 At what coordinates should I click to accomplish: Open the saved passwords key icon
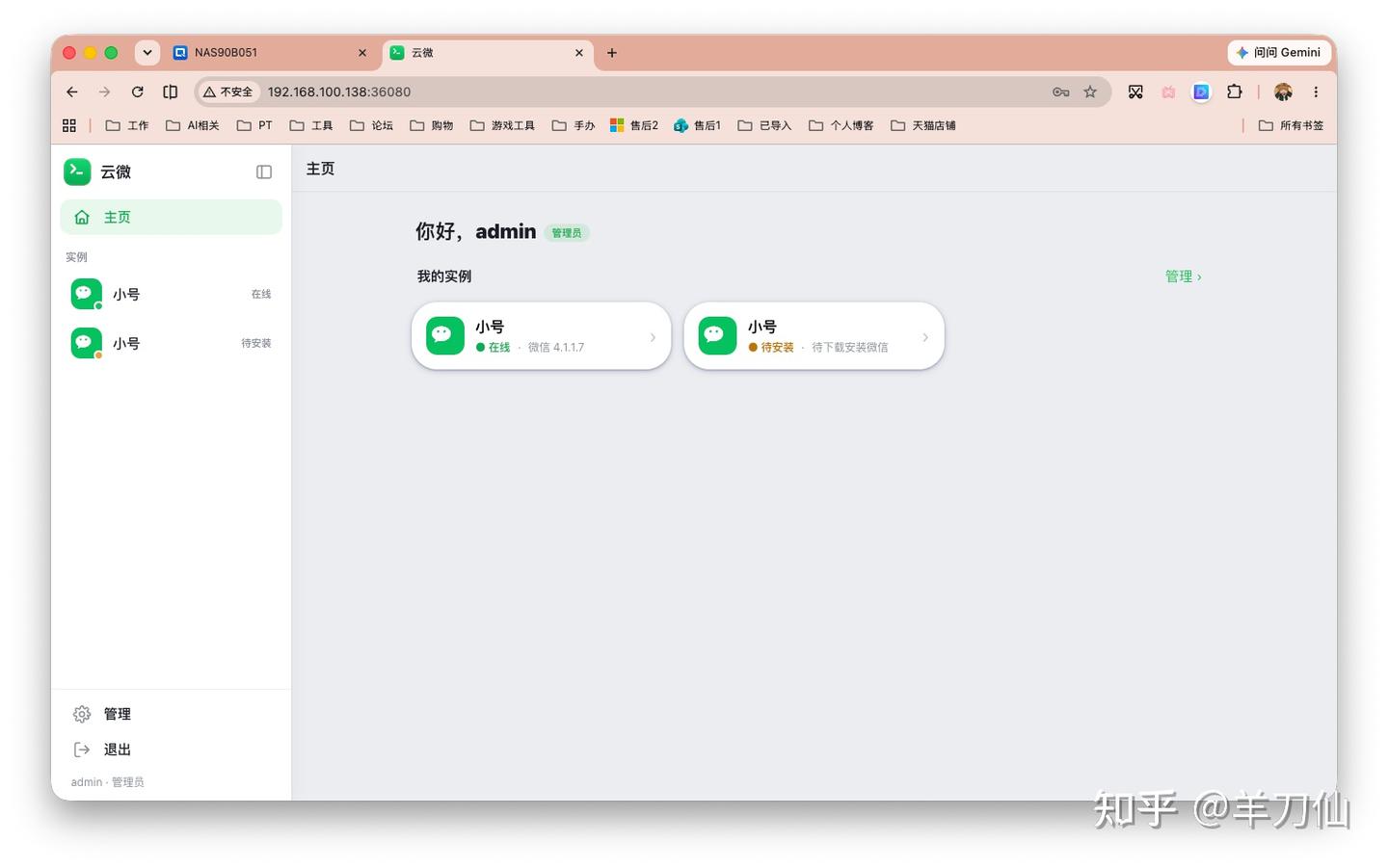point(1060,92)
